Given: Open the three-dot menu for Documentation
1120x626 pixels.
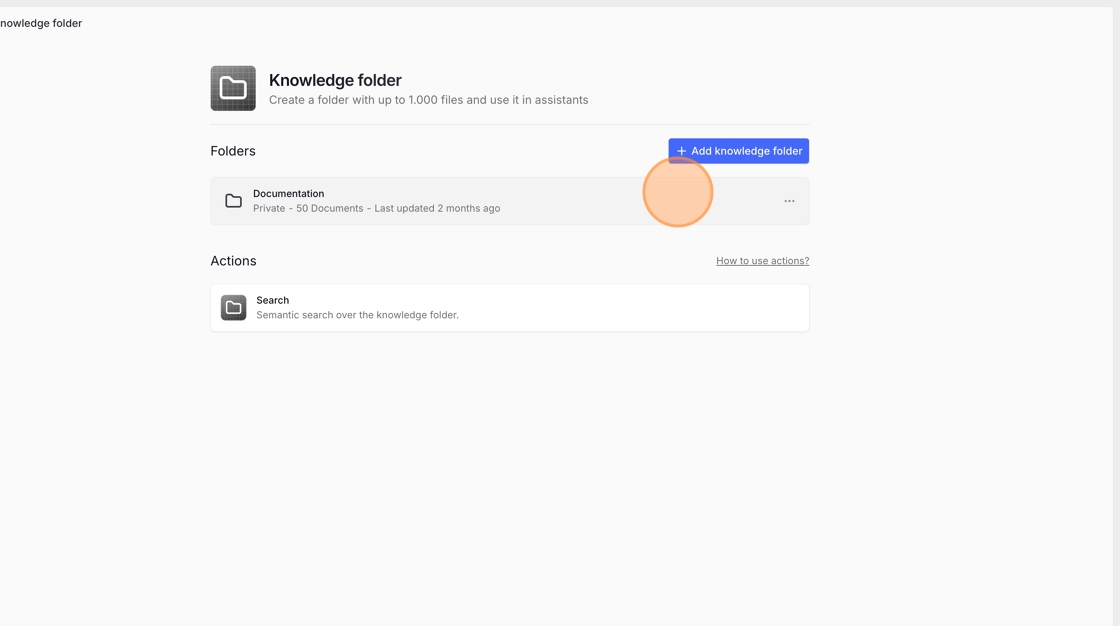Looking at the screenshot, I should [x=789, y=201].
